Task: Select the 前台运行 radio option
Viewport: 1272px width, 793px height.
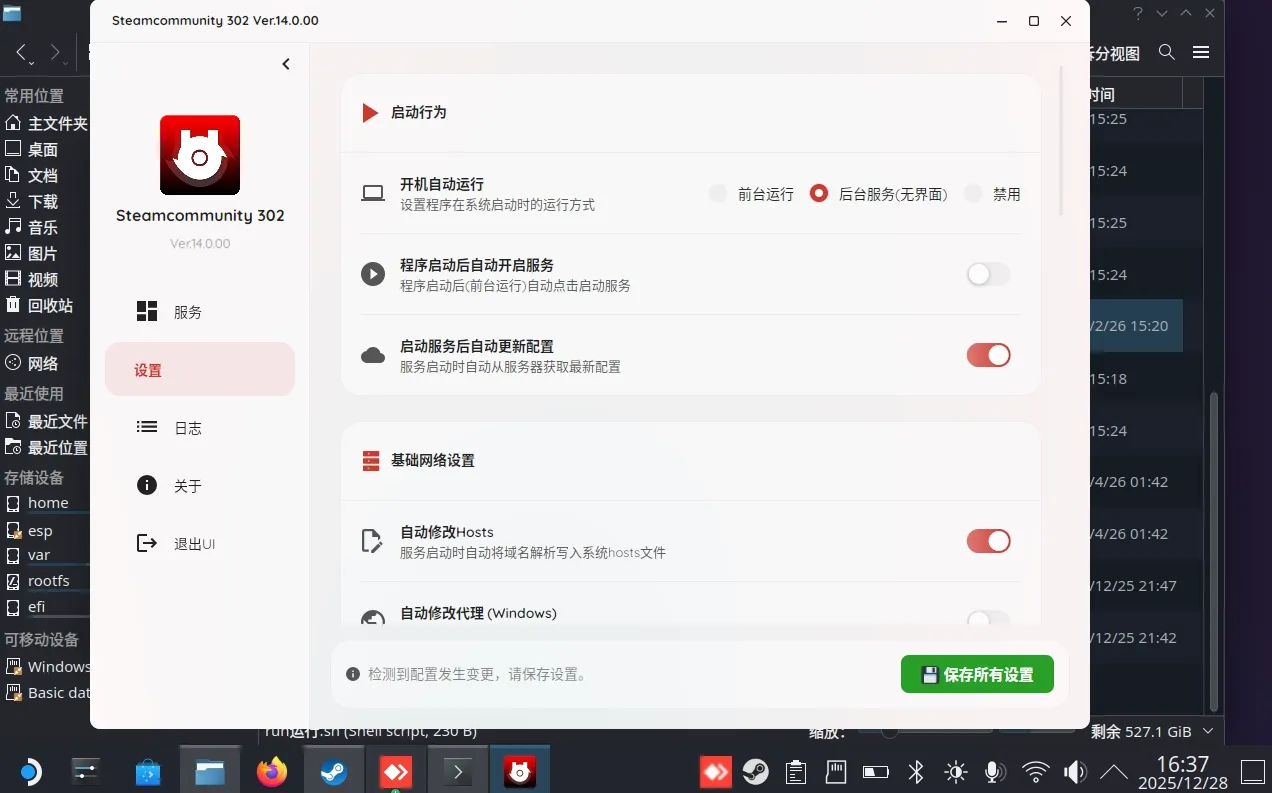Action: [x=718, y=194]
